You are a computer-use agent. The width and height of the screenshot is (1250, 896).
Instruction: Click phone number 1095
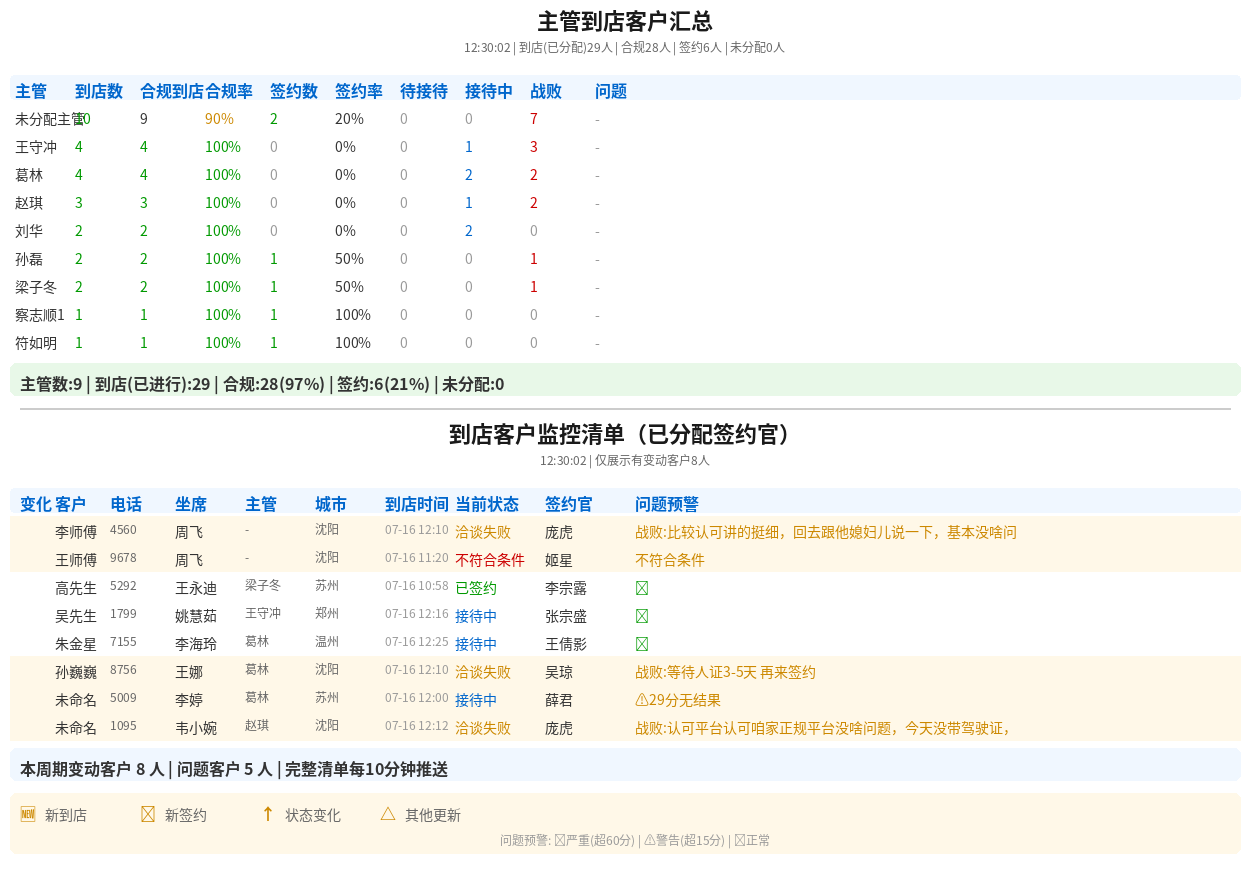click(123, 725)
